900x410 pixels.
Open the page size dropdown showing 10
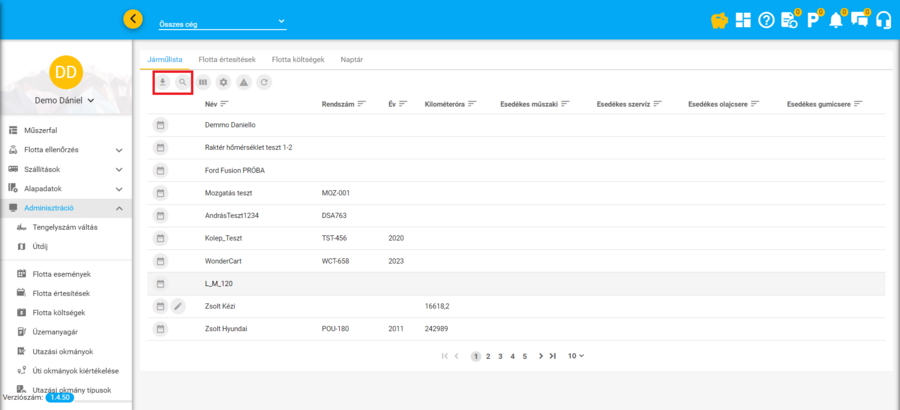click(575, 356)
